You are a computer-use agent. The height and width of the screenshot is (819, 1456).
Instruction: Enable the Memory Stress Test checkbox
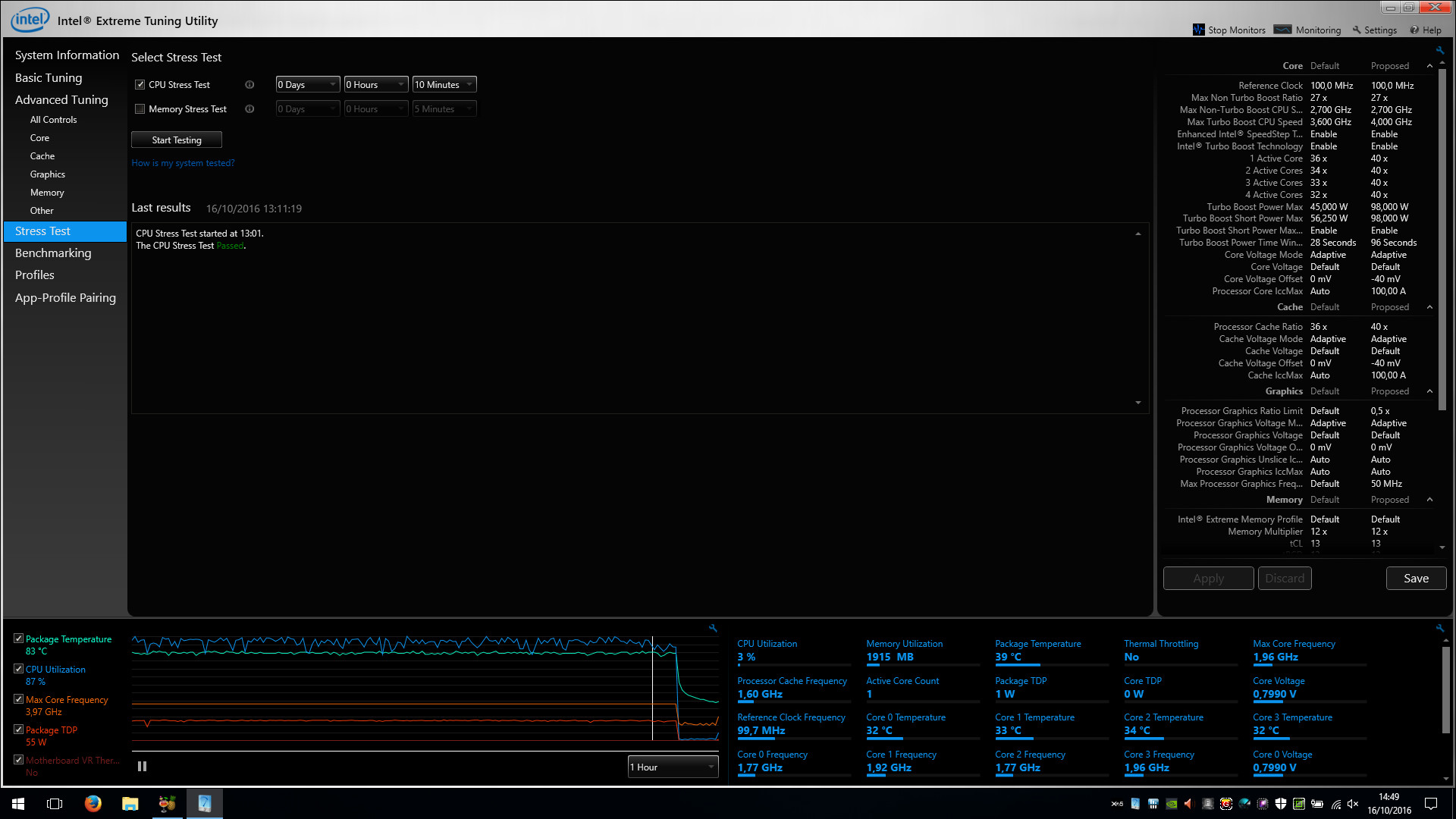140,109
